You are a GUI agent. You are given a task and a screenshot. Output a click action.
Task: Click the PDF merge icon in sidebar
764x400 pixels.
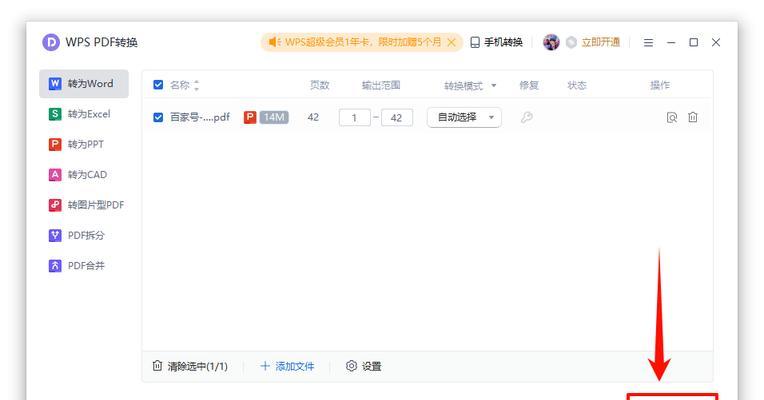coord(55,266)
